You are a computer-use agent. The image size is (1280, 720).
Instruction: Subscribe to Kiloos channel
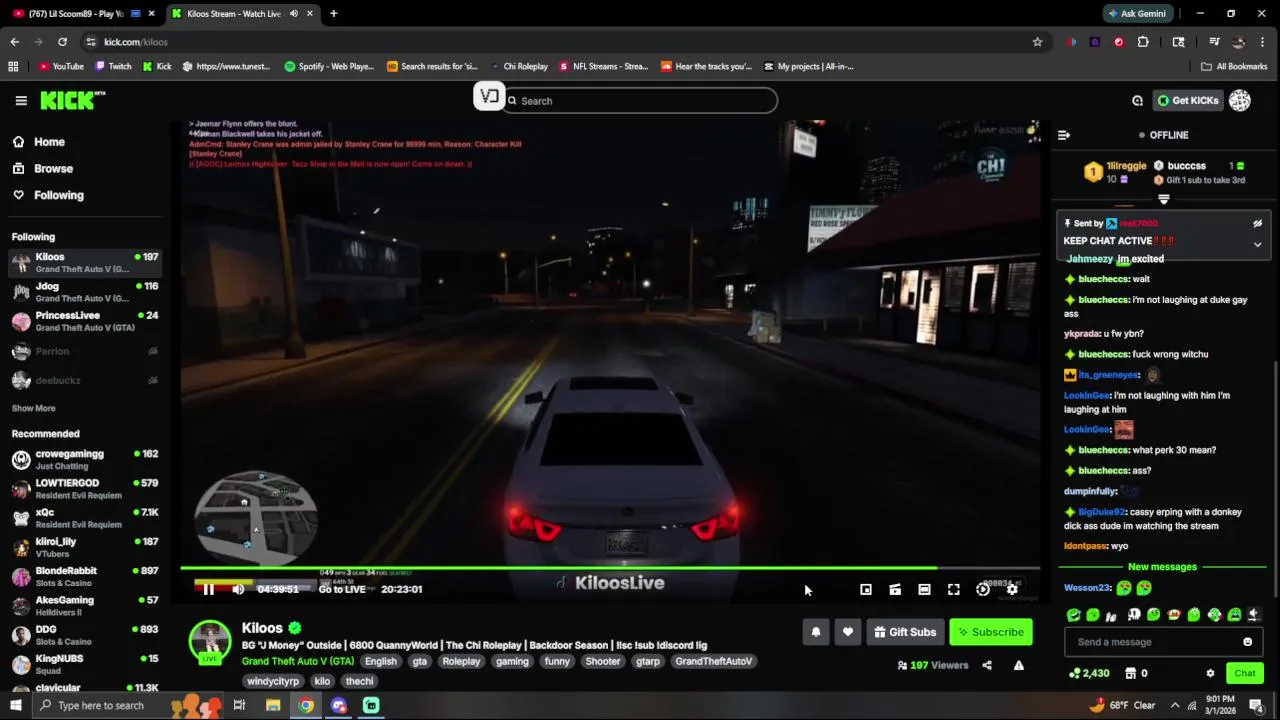tap(991, 632)
